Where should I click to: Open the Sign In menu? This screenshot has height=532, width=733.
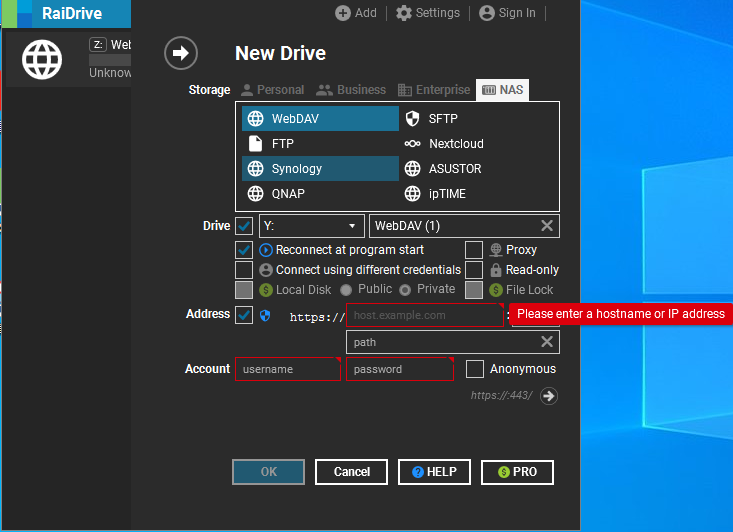pyautogui.click(x=507, y=13)
